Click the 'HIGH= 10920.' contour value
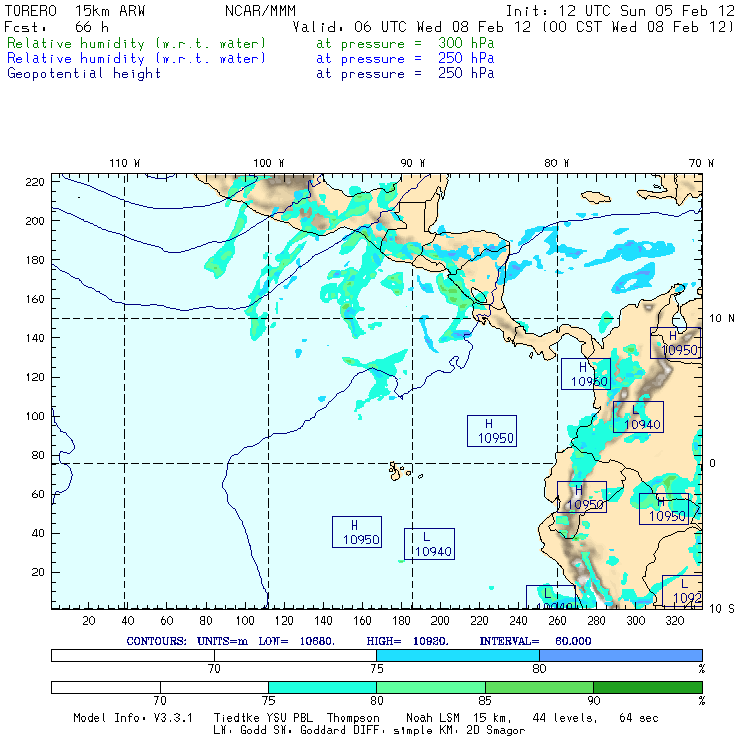The height and width of the screenshot is (740, 740). [x=407, y=641]
